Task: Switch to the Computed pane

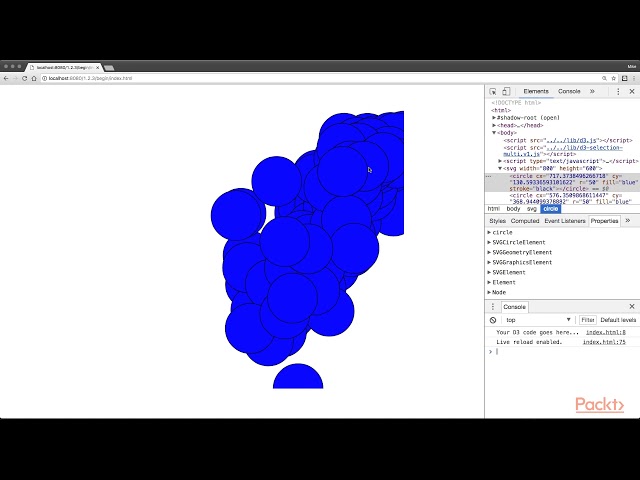Action: [525, 221]
